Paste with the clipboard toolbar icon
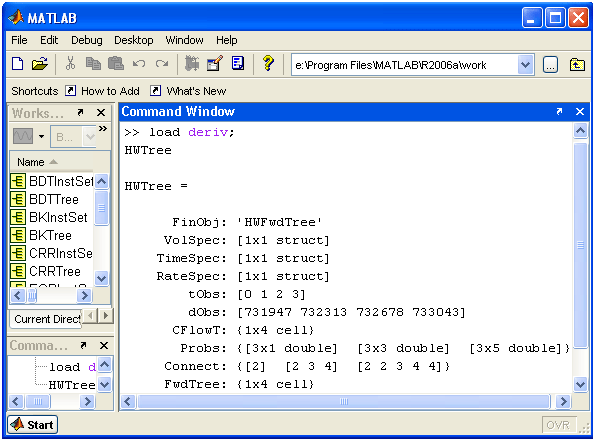The image size is (595, 441). coord(116,64)
